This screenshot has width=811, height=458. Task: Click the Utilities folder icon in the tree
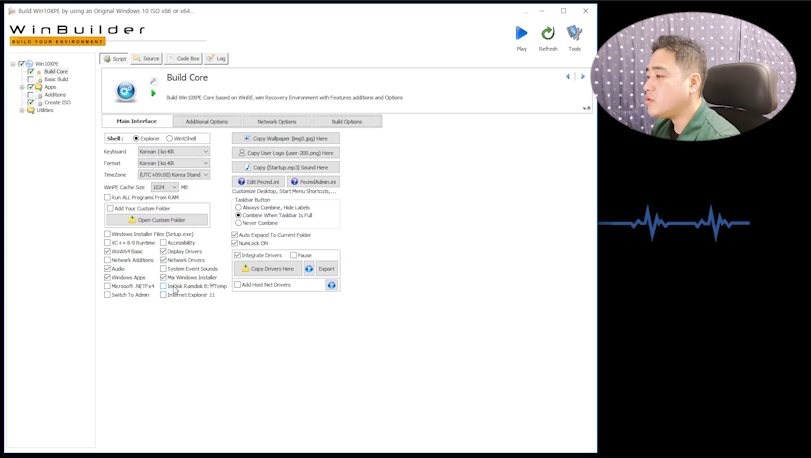coord(31,110)
